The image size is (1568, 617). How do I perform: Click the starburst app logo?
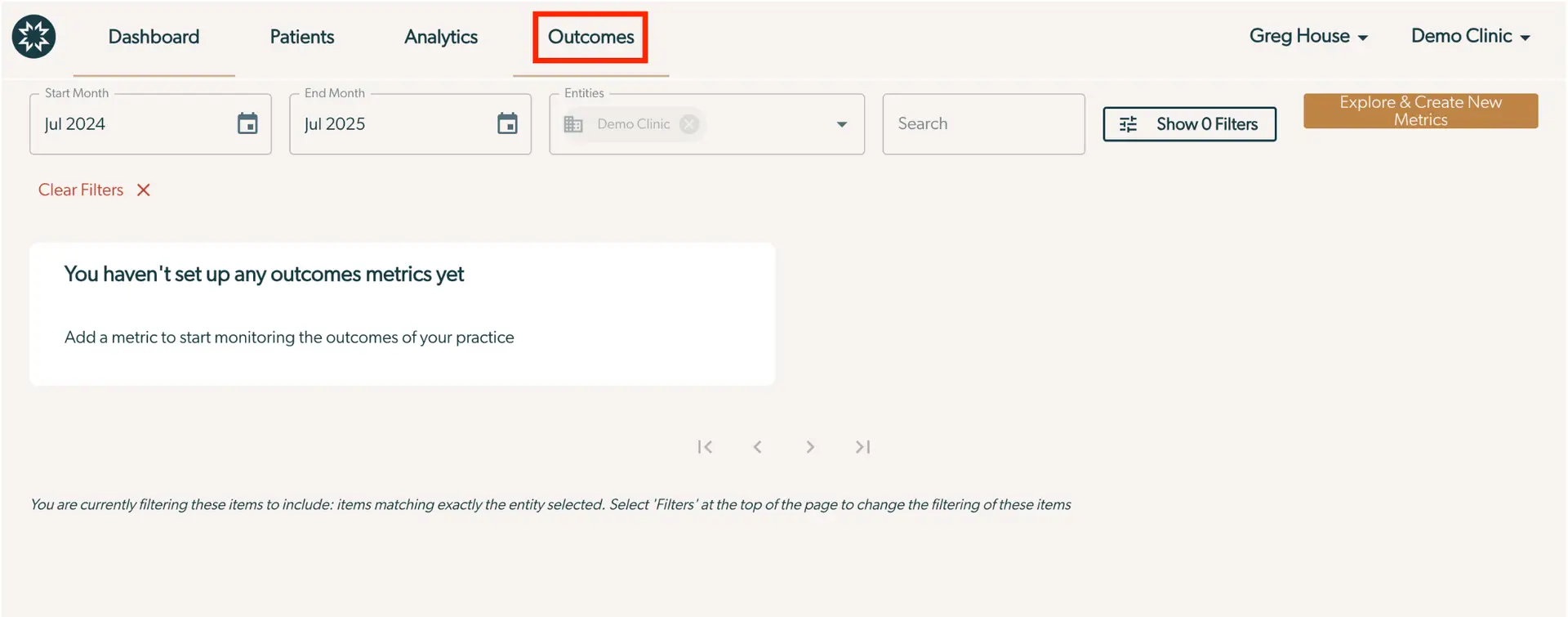point(33,37)
